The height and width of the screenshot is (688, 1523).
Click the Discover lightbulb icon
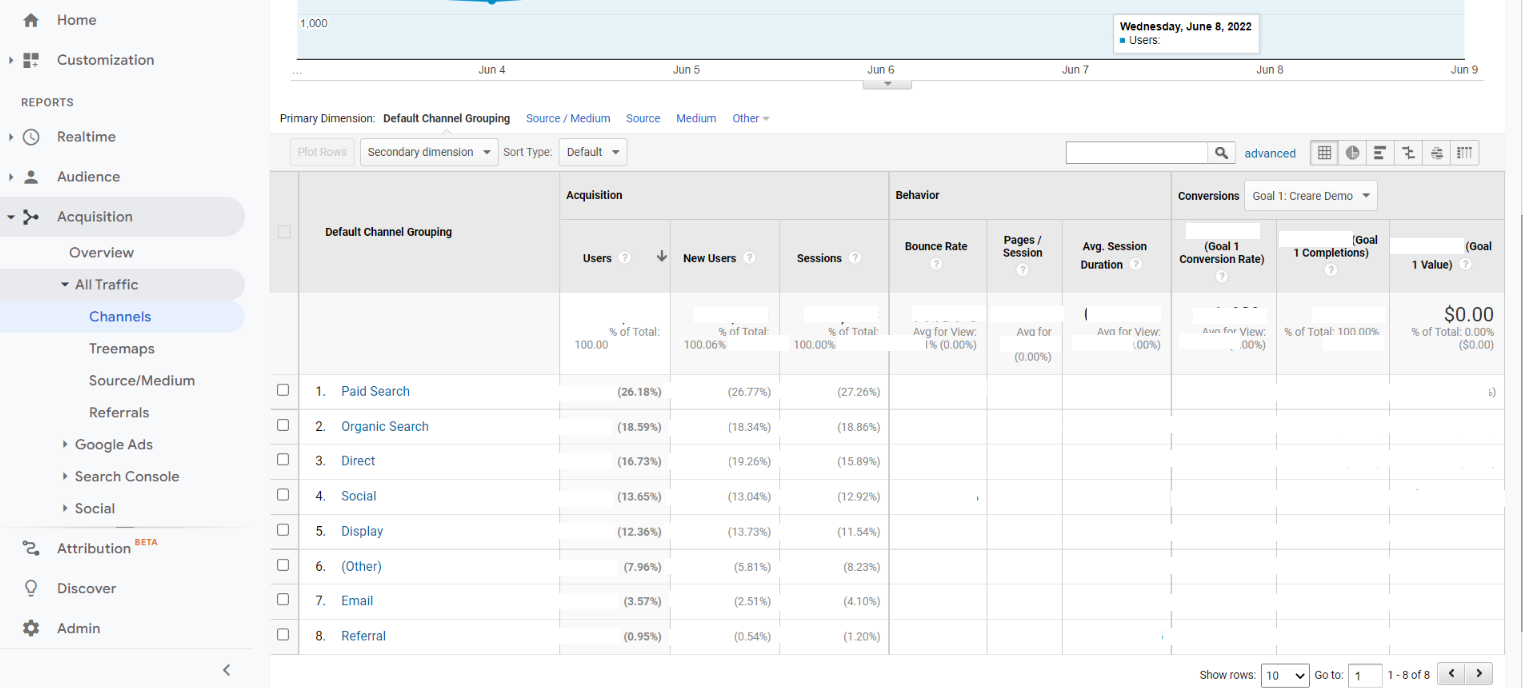coord(31,588)
